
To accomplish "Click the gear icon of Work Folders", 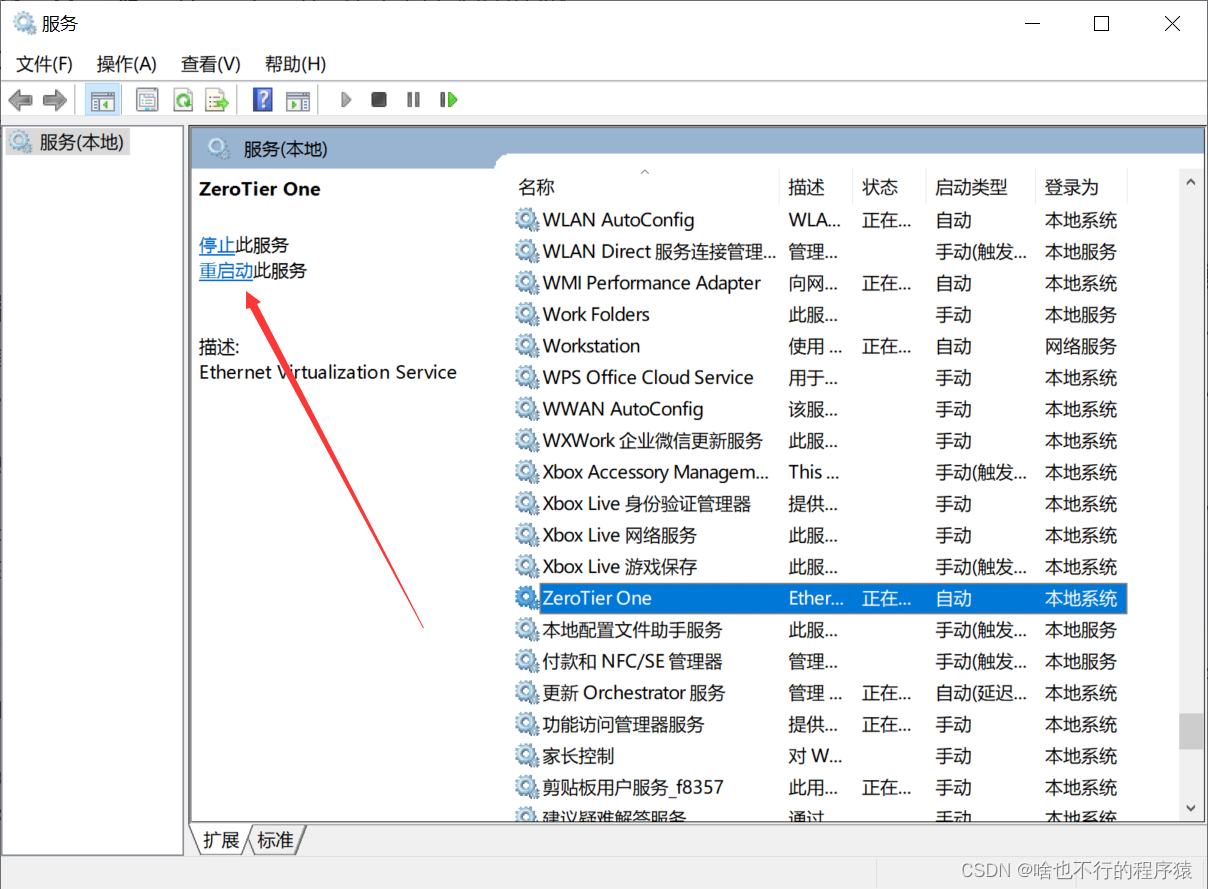I will (527, 314).
